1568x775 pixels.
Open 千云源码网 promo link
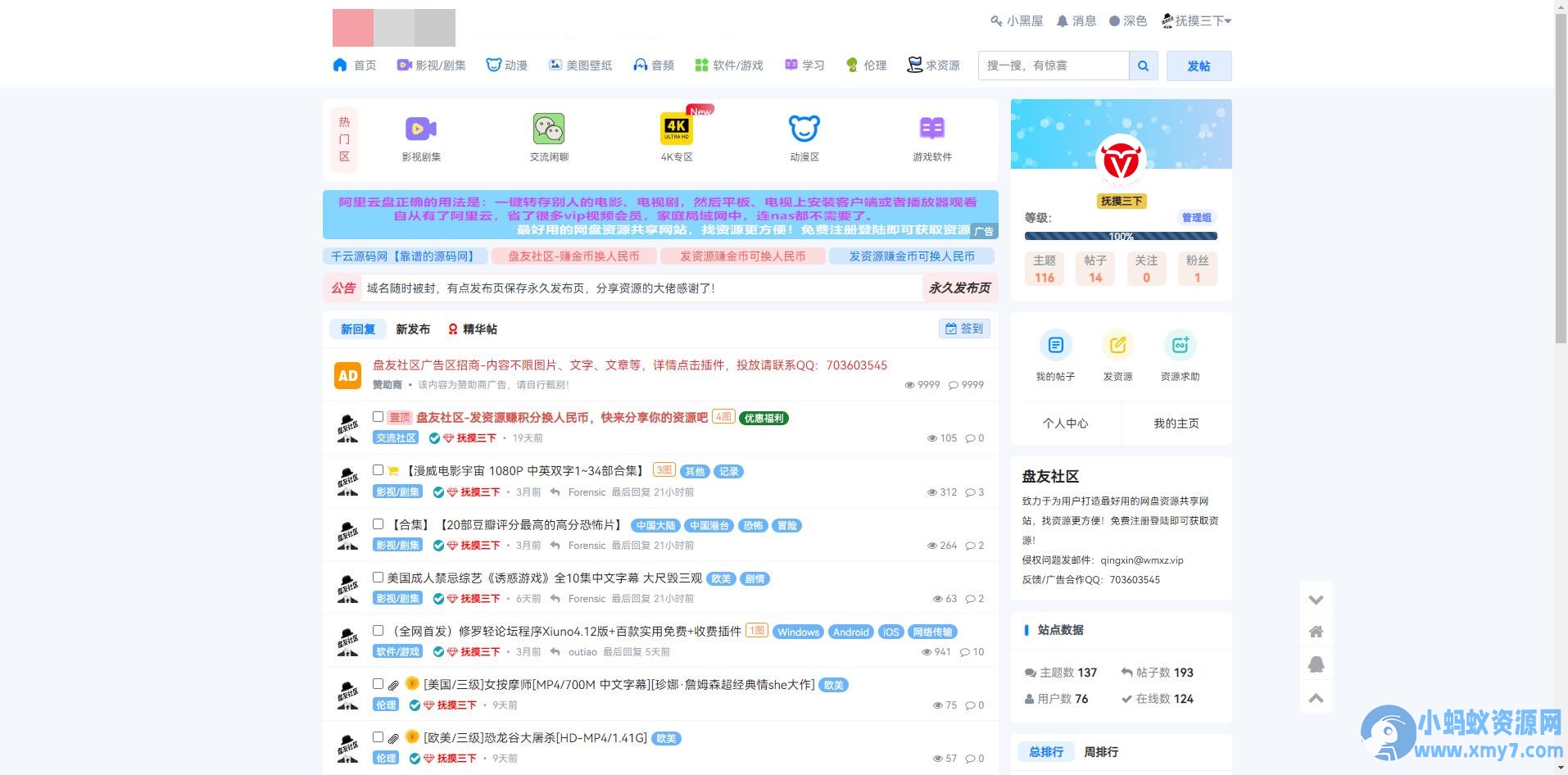point(406,256)
